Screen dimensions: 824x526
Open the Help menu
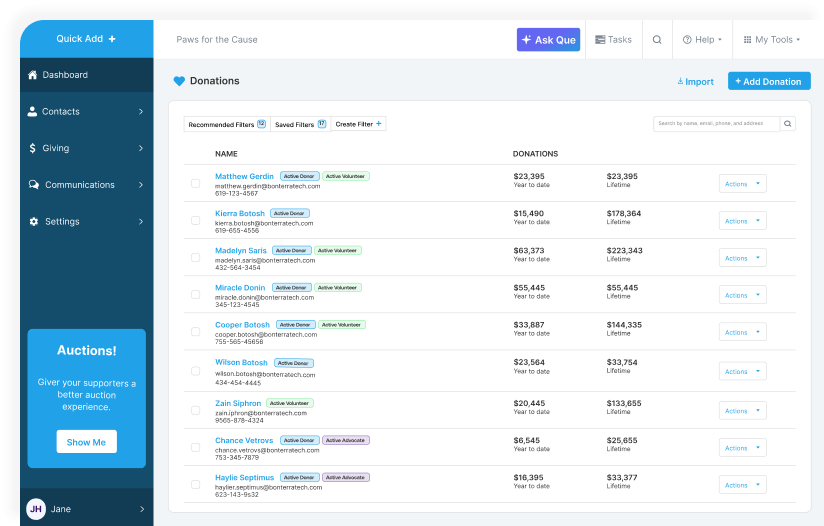[x=703, y=39]
